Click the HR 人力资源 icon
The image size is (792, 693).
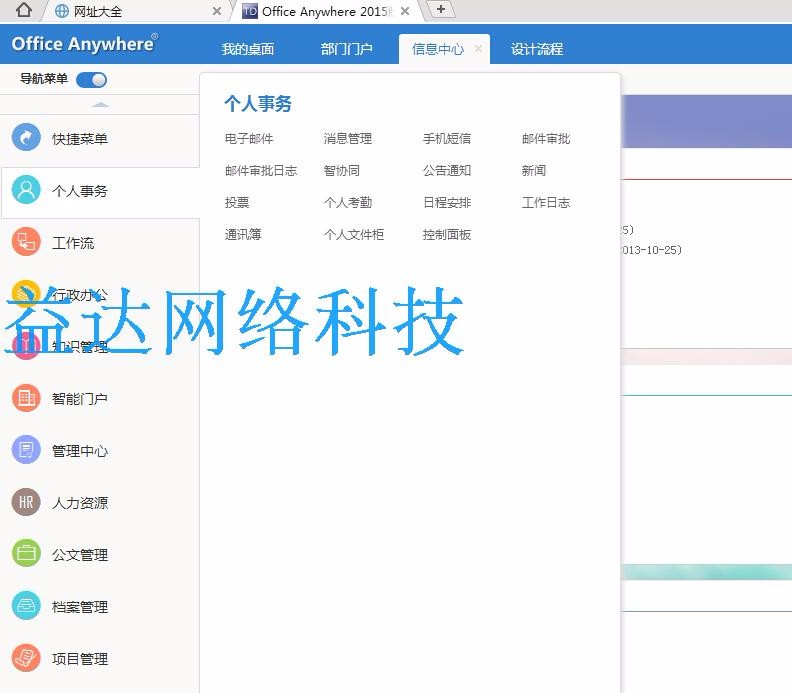(26, 502)
